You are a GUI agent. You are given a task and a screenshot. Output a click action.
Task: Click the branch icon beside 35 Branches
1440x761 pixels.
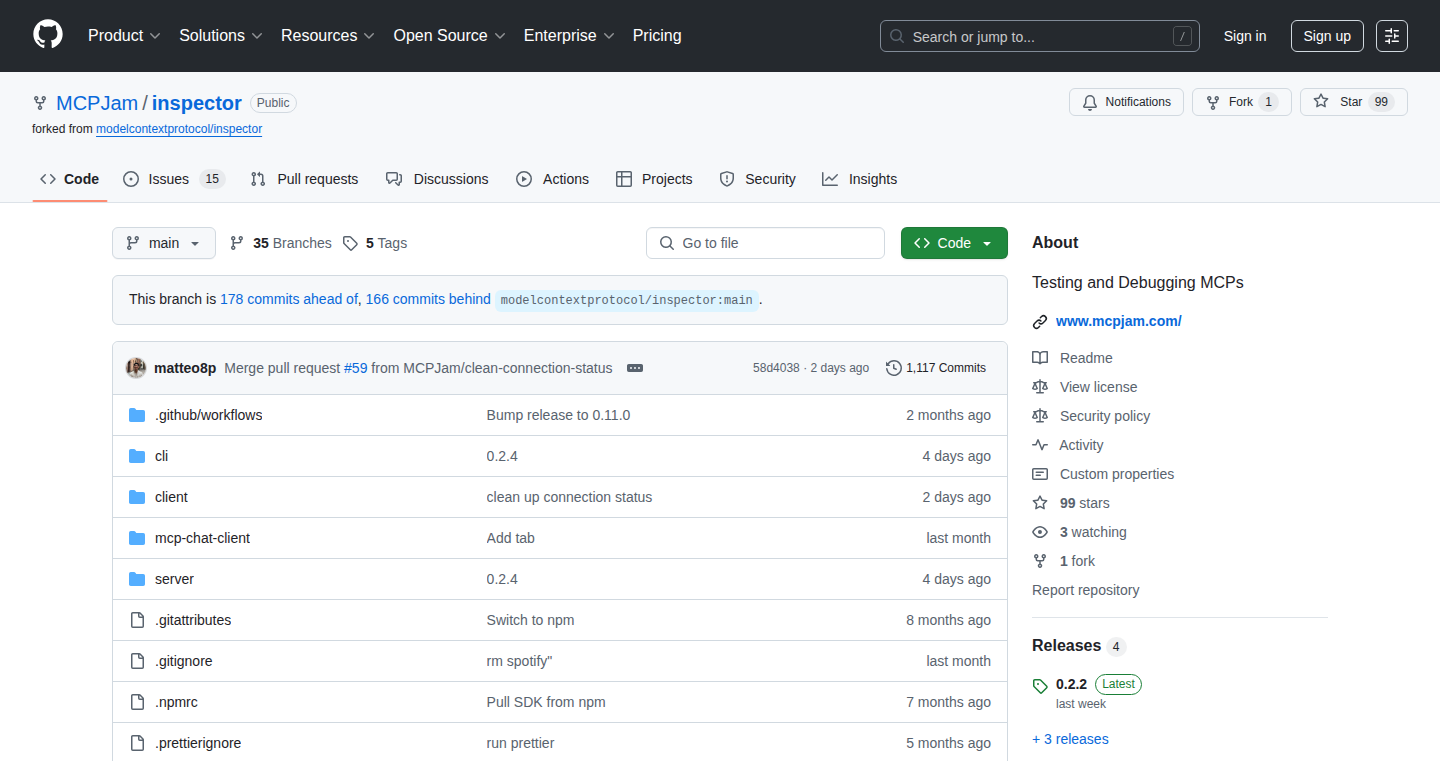[x=237, y=243]
